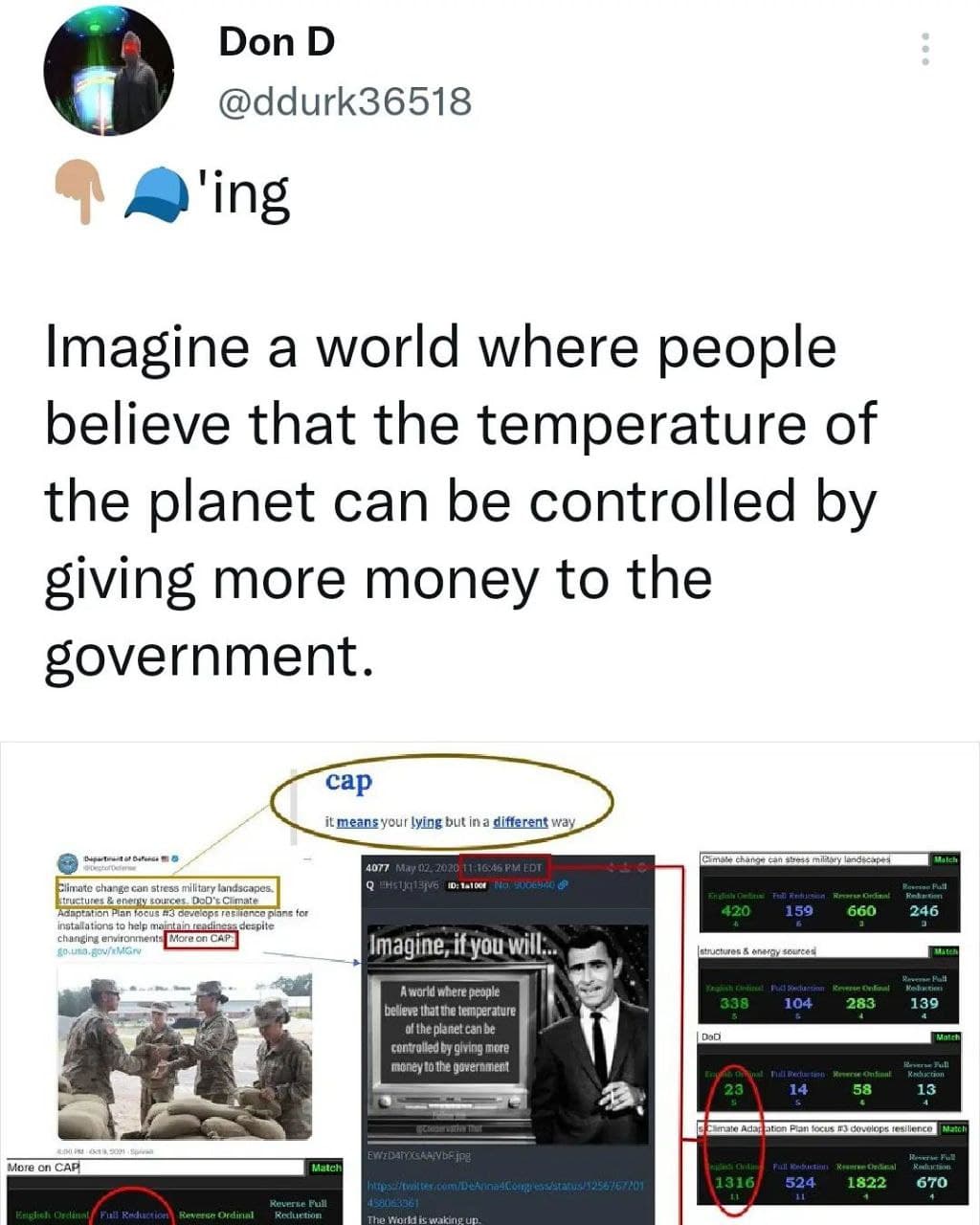Open the Department of Defense seal avatar

70,861
